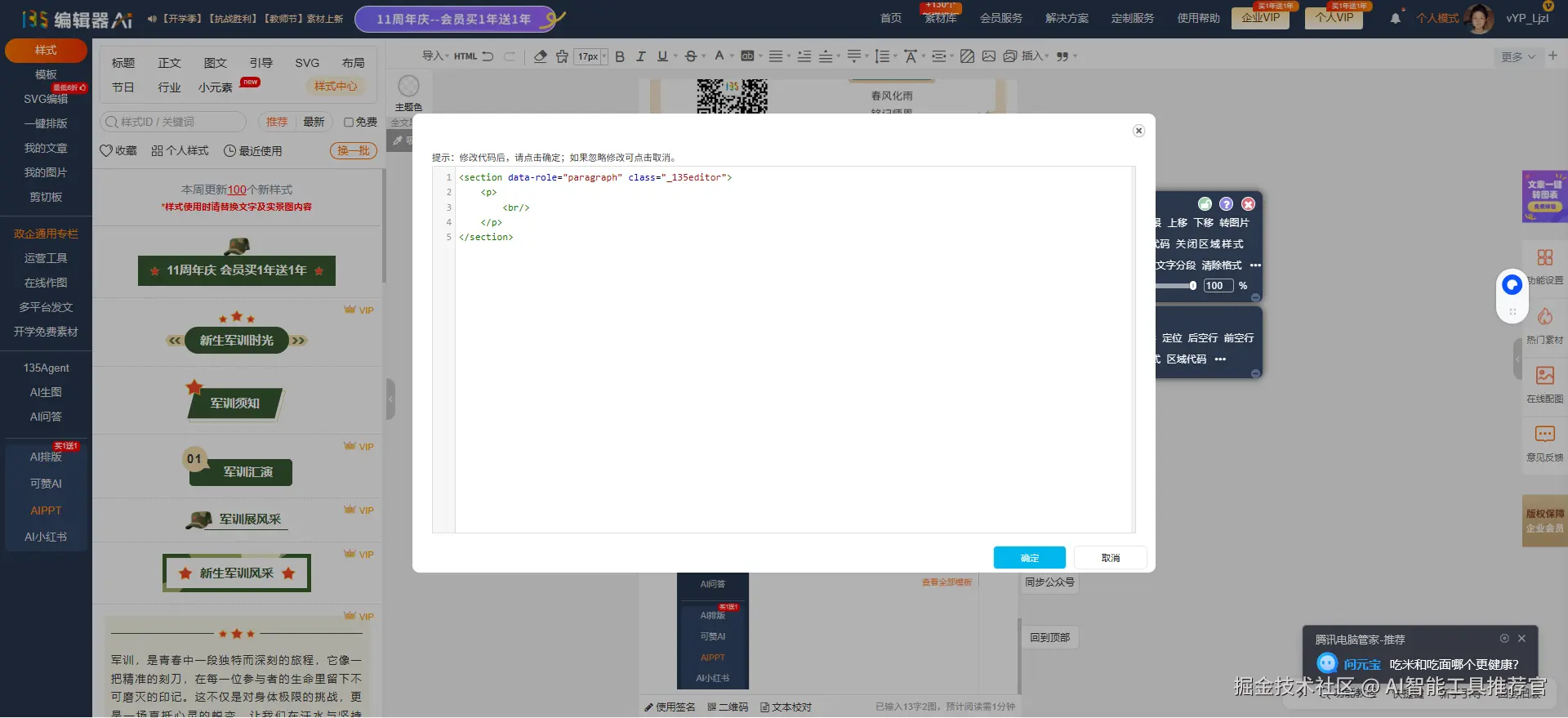The image size is (1568, 718).
Task: Click the diagonal hatch background icon
Action: click(x=968, y=56)
